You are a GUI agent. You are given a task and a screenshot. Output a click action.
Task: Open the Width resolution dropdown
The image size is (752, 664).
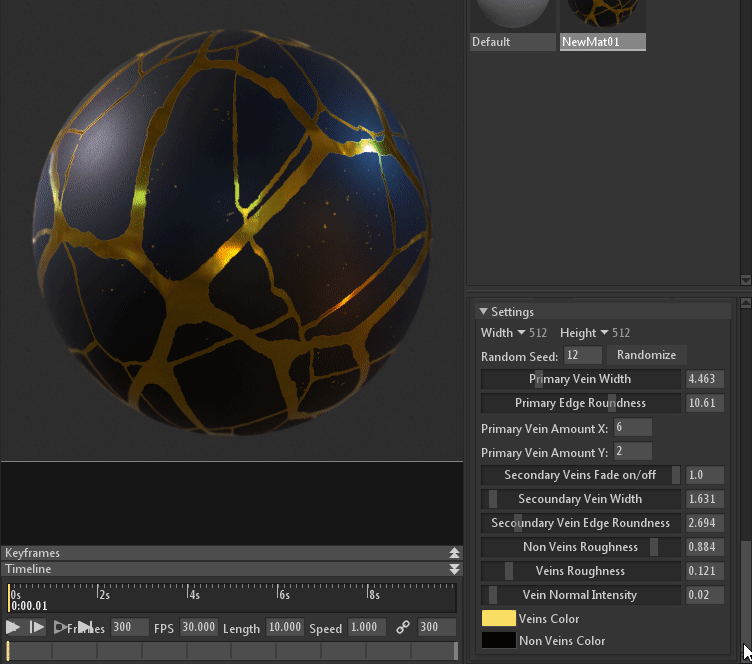click(x=521, y=333)
